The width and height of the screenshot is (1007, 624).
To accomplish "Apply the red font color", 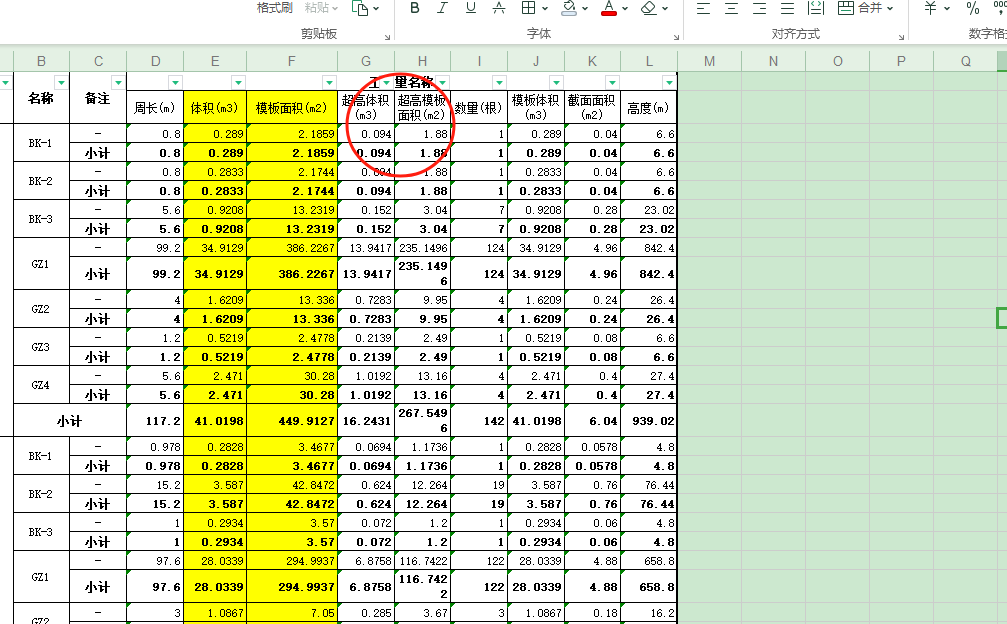I will (x=609, y=8).
